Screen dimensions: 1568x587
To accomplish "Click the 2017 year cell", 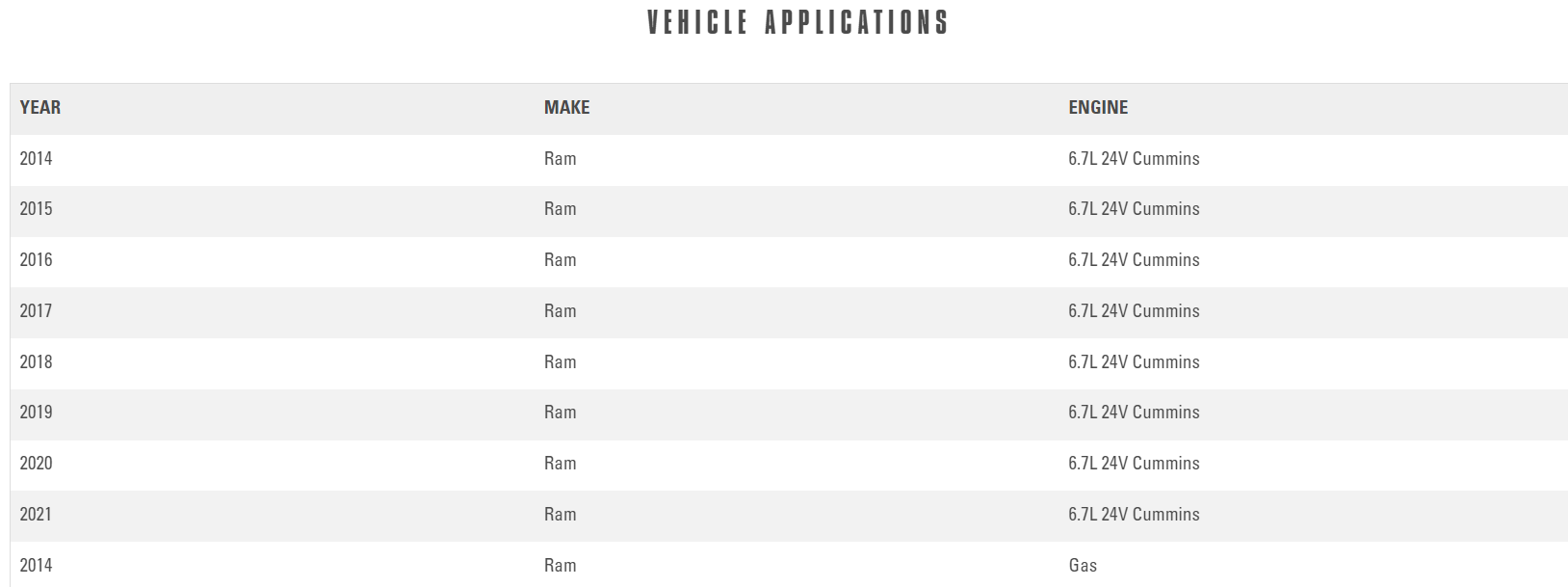I will tap(37, 311).
